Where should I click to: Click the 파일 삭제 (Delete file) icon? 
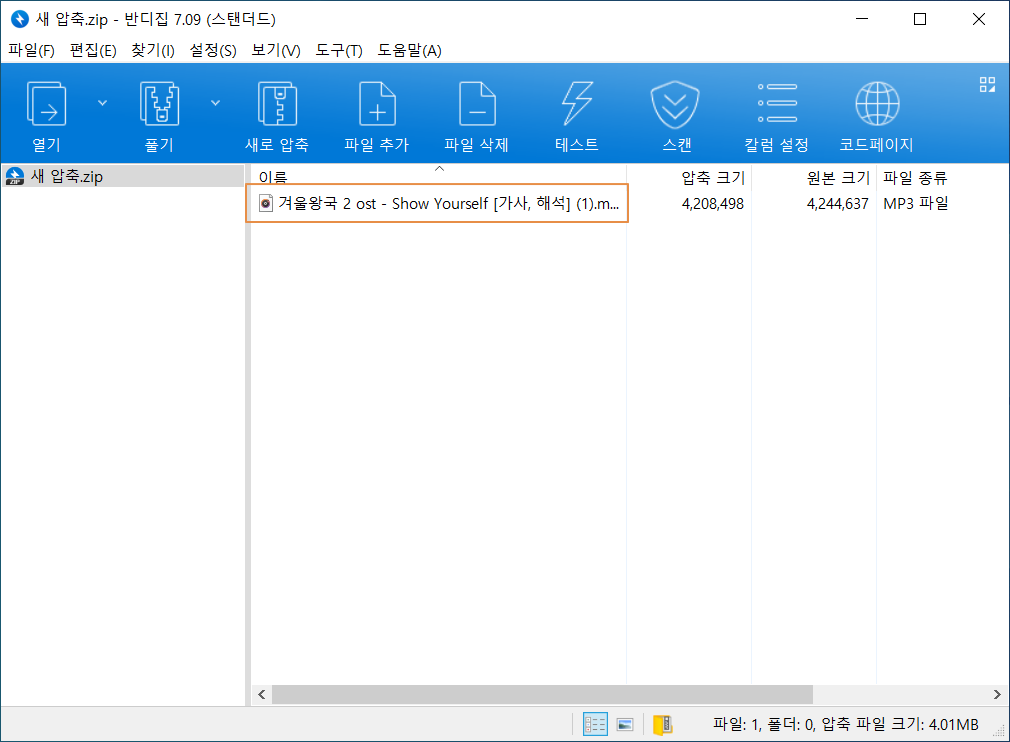coord(477,103)
